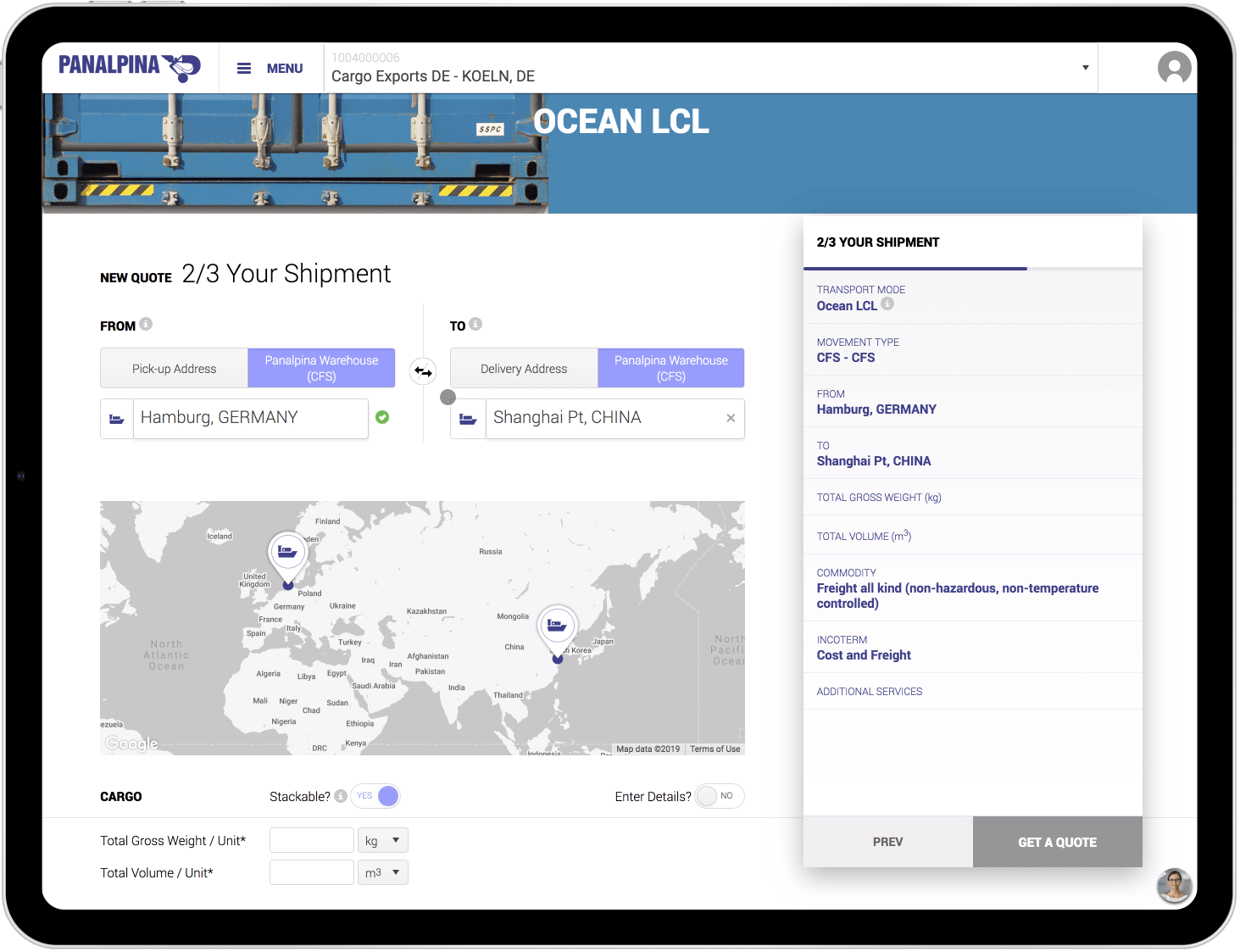Click the Cost and Freight incoterm
The image size is (1240, 952).
(864, 655)
